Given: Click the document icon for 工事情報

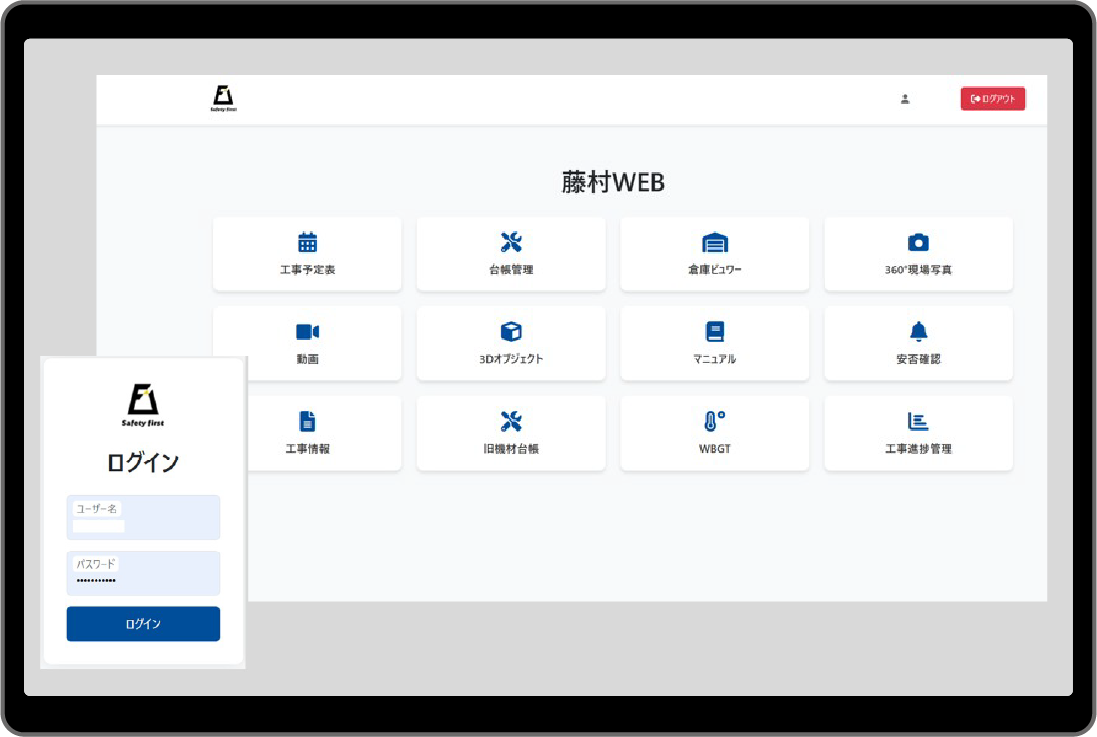Looking at the screenshot, I should 307,421.
